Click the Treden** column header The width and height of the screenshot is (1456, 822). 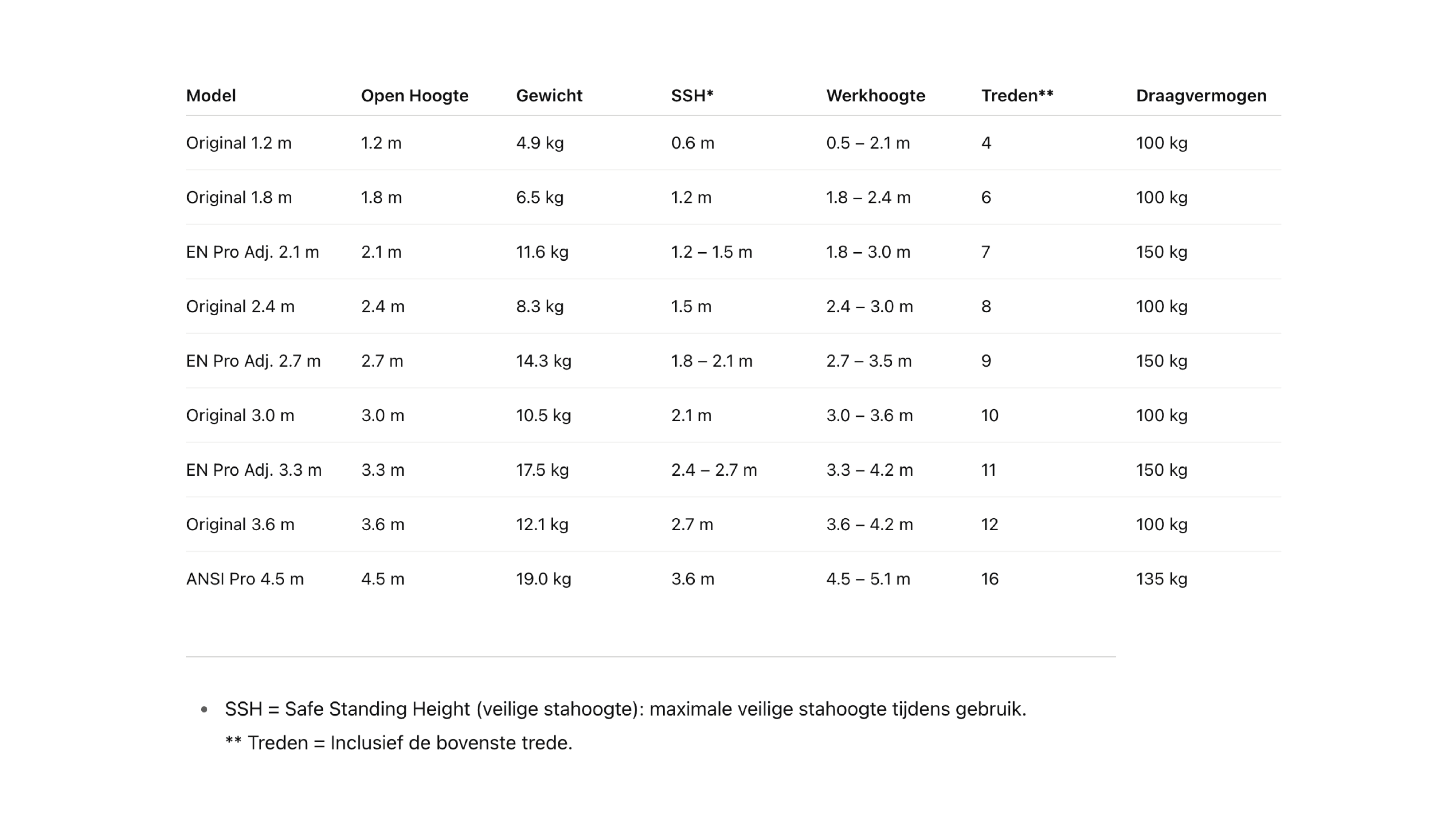pyautogui.click(x=1017, y=95)
